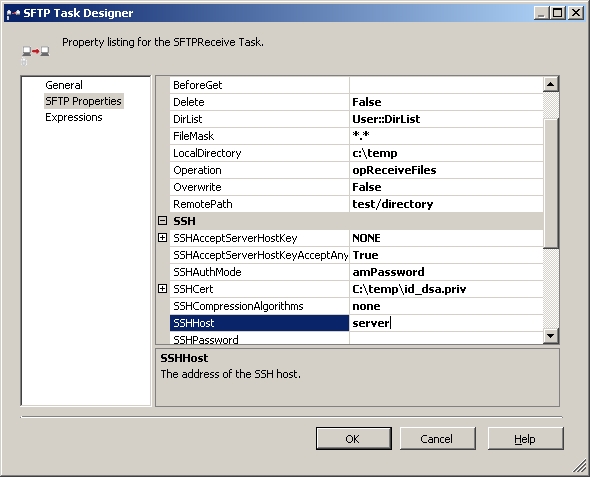
Task: Select the LocalDirectory property name
Action: click(259, 153)
